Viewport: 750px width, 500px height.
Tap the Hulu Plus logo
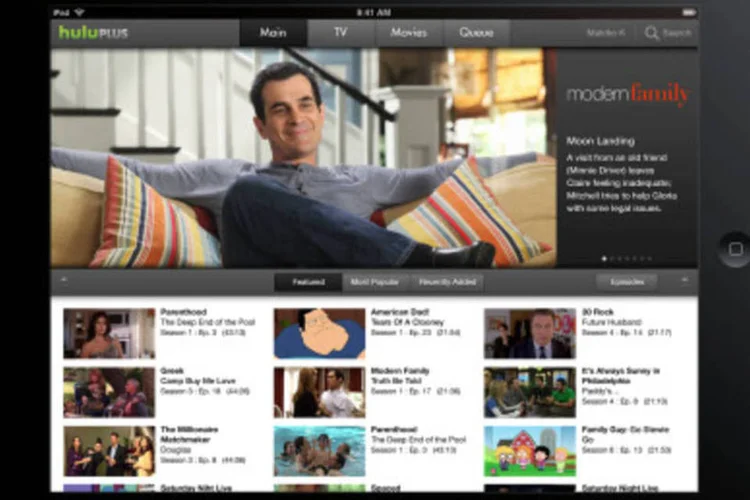(93, 33)
